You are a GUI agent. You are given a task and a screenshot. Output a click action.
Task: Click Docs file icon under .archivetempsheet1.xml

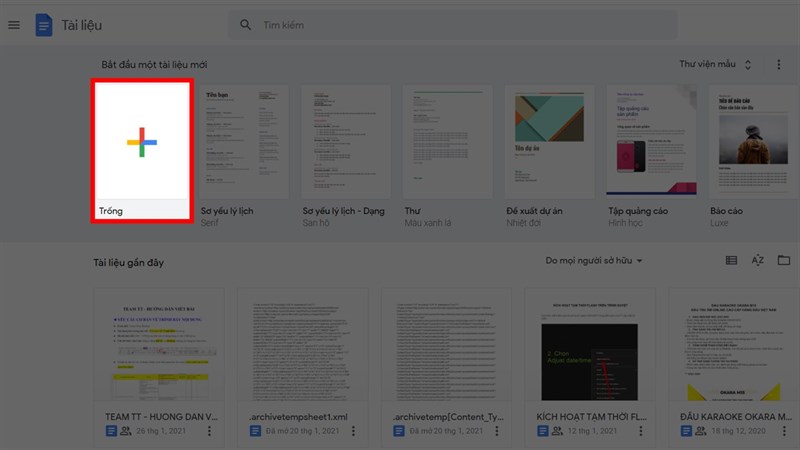(255, 431)
